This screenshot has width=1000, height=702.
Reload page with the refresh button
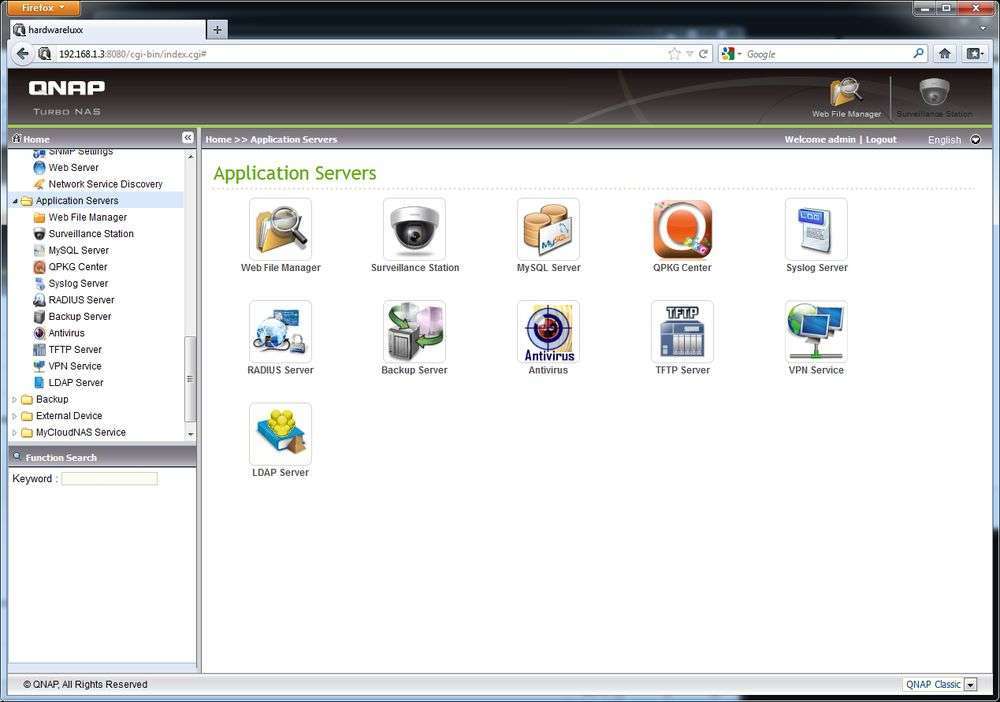(x=703, y=54)
